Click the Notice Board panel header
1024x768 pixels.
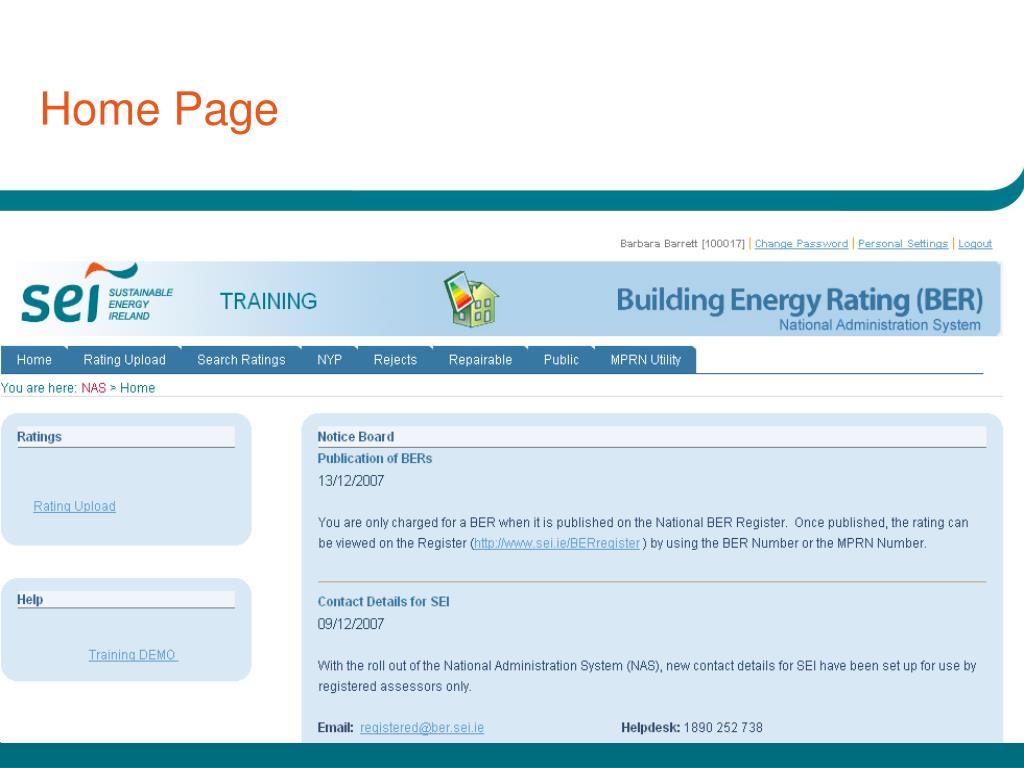[x=652, y=437]
